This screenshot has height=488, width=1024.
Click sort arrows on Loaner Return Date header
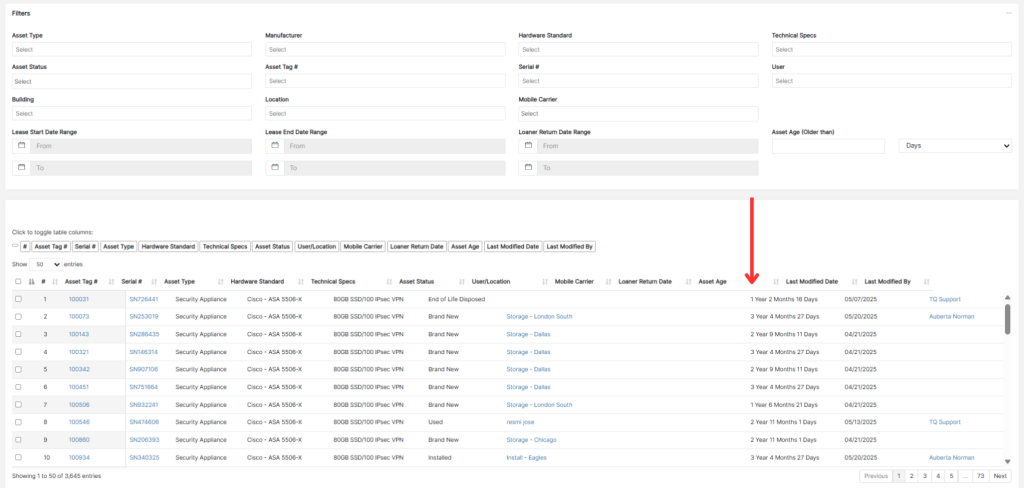pos(688,282)
